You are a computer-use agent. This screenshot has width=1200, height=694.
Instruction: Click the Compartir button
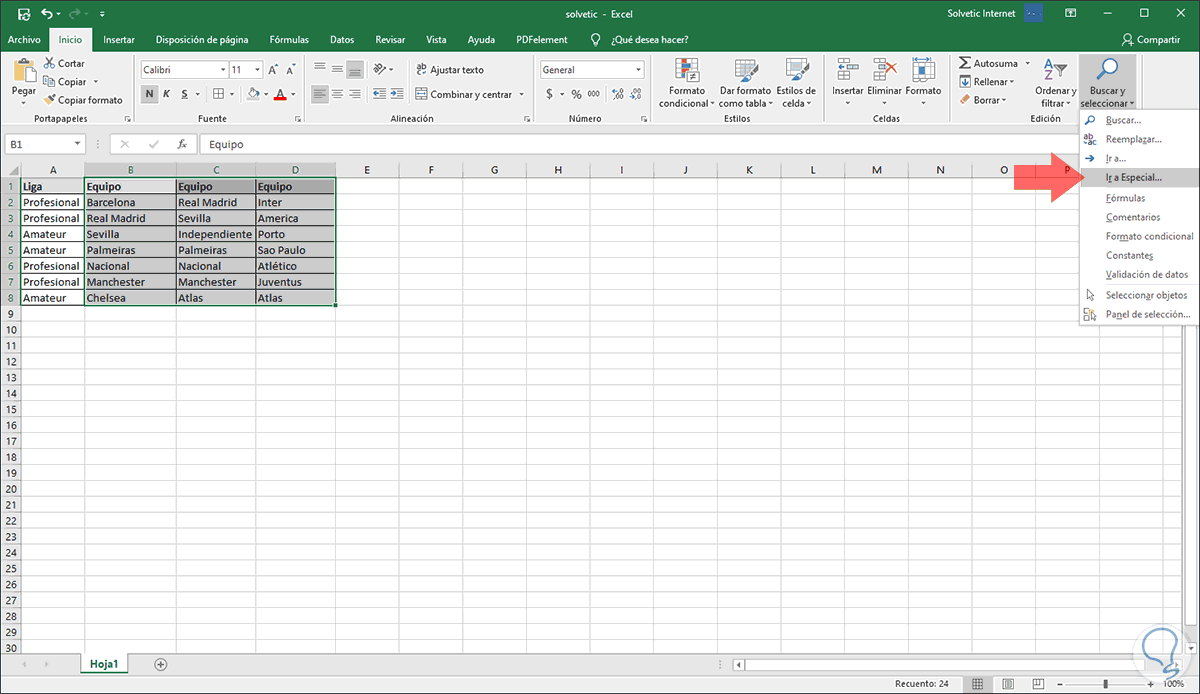point(1150,40)
